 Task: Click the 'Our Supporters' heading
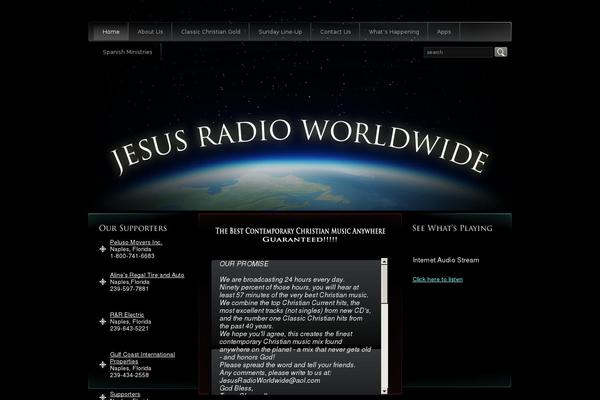133,228
